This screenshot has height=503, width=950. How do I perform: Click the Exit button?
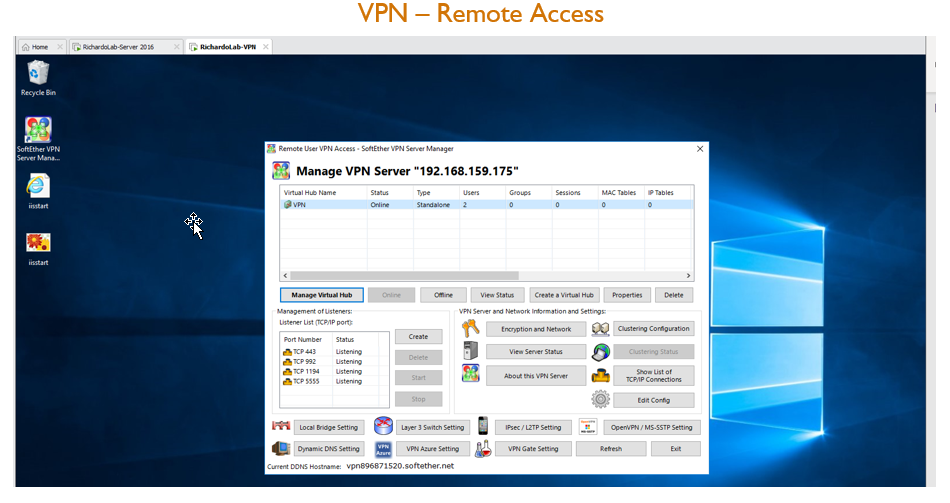[x=676, y=449]
